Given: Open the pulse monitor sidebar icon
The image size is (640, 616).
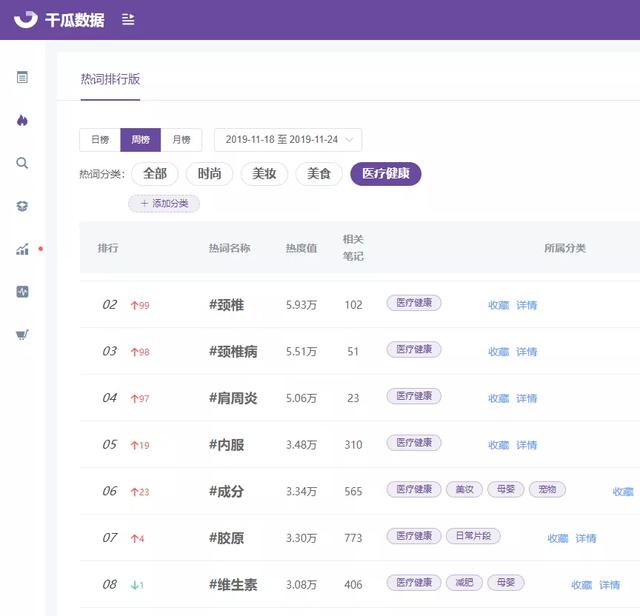Looking at the screenshot, I should point(22,292).
